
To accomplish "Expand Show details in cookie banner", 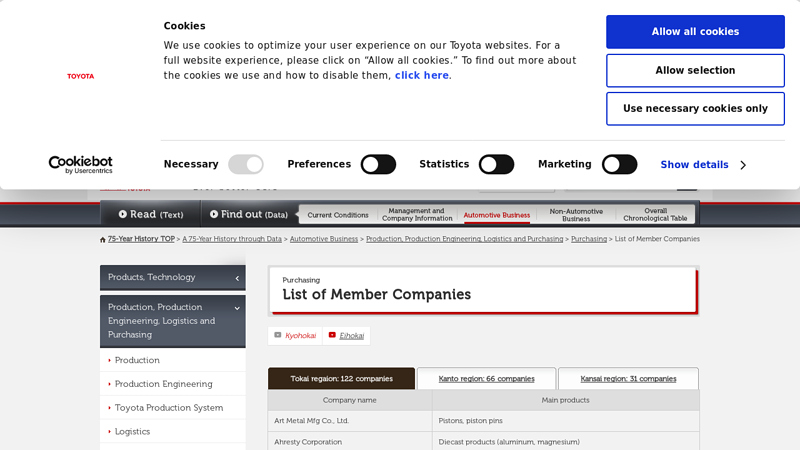I will (703, 165).
